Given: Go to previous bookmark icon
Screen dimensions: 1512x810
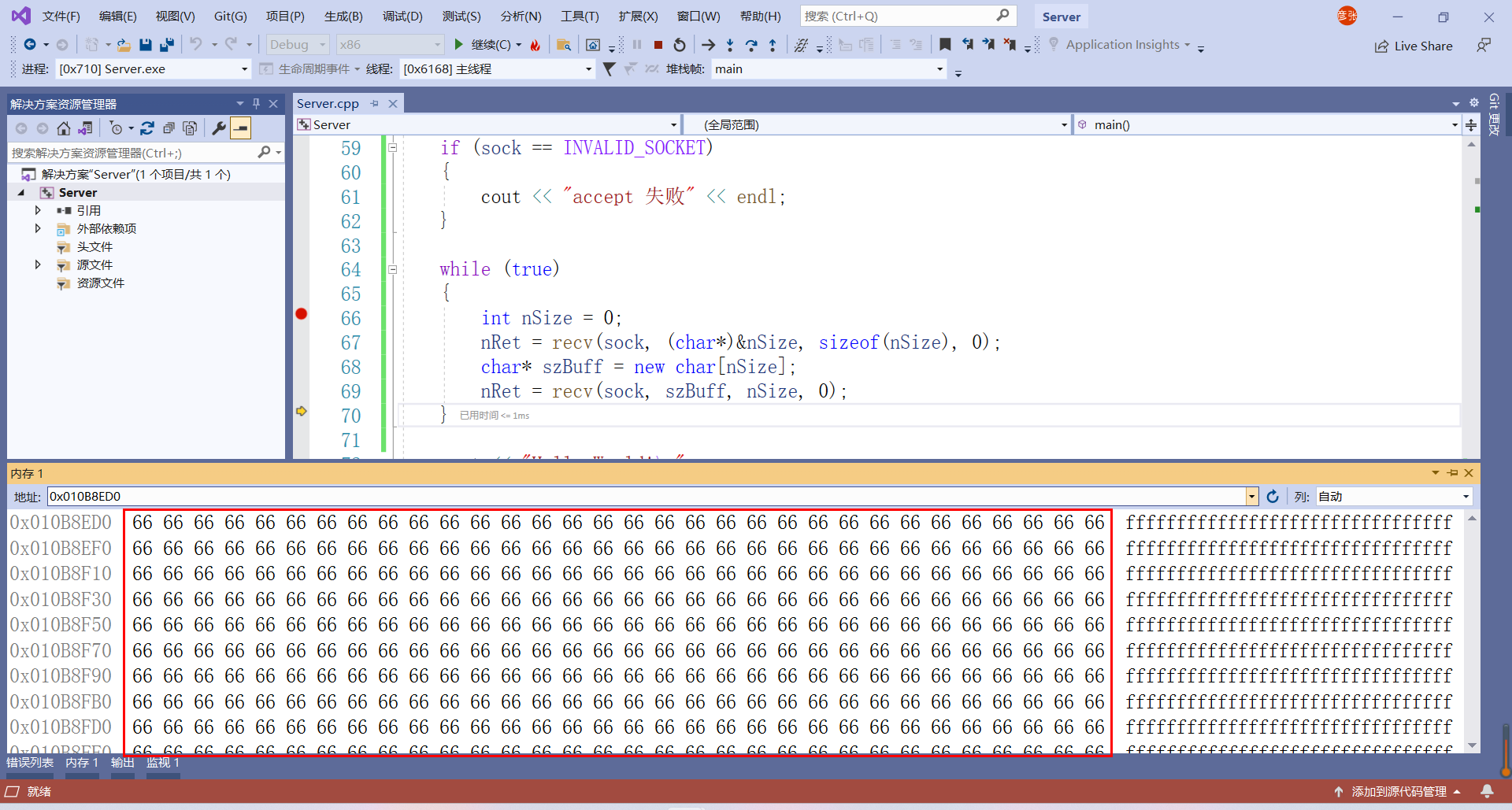Looking at the screenshot, I should (967, 45).
